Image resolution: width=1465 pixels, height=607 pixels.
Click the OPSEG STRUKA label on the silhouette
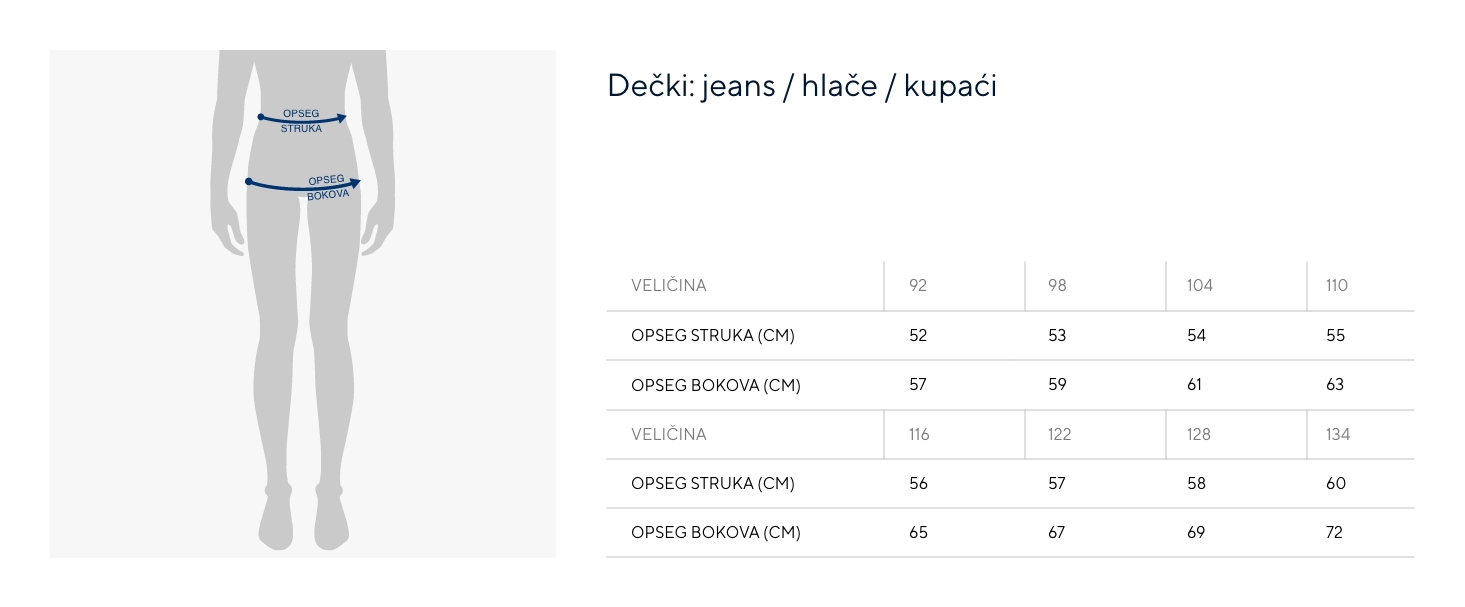pos(301,121)
